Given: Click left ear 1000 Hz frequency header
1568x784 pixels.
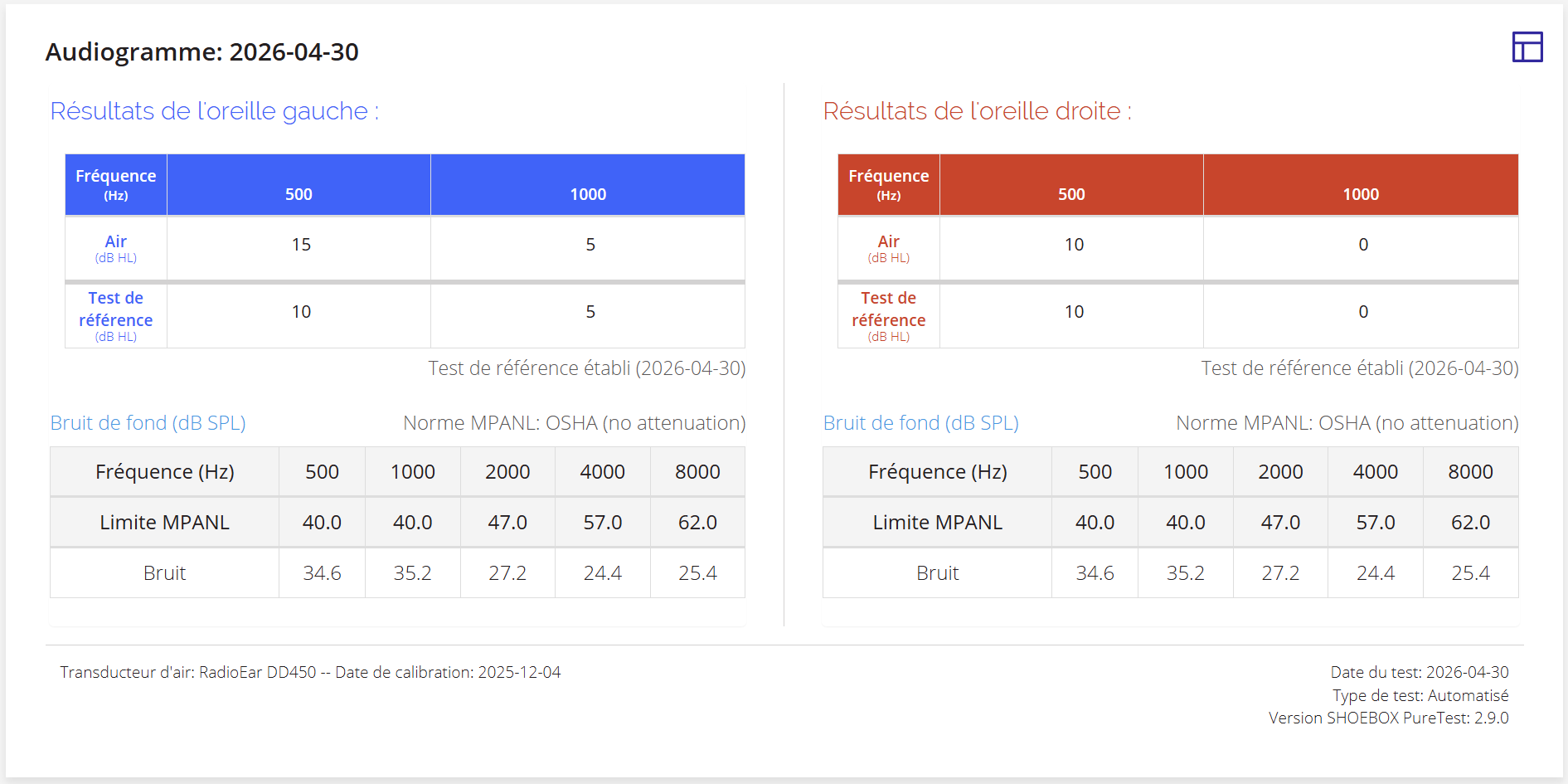Looking at the screenshot, I should coord(588,194).
